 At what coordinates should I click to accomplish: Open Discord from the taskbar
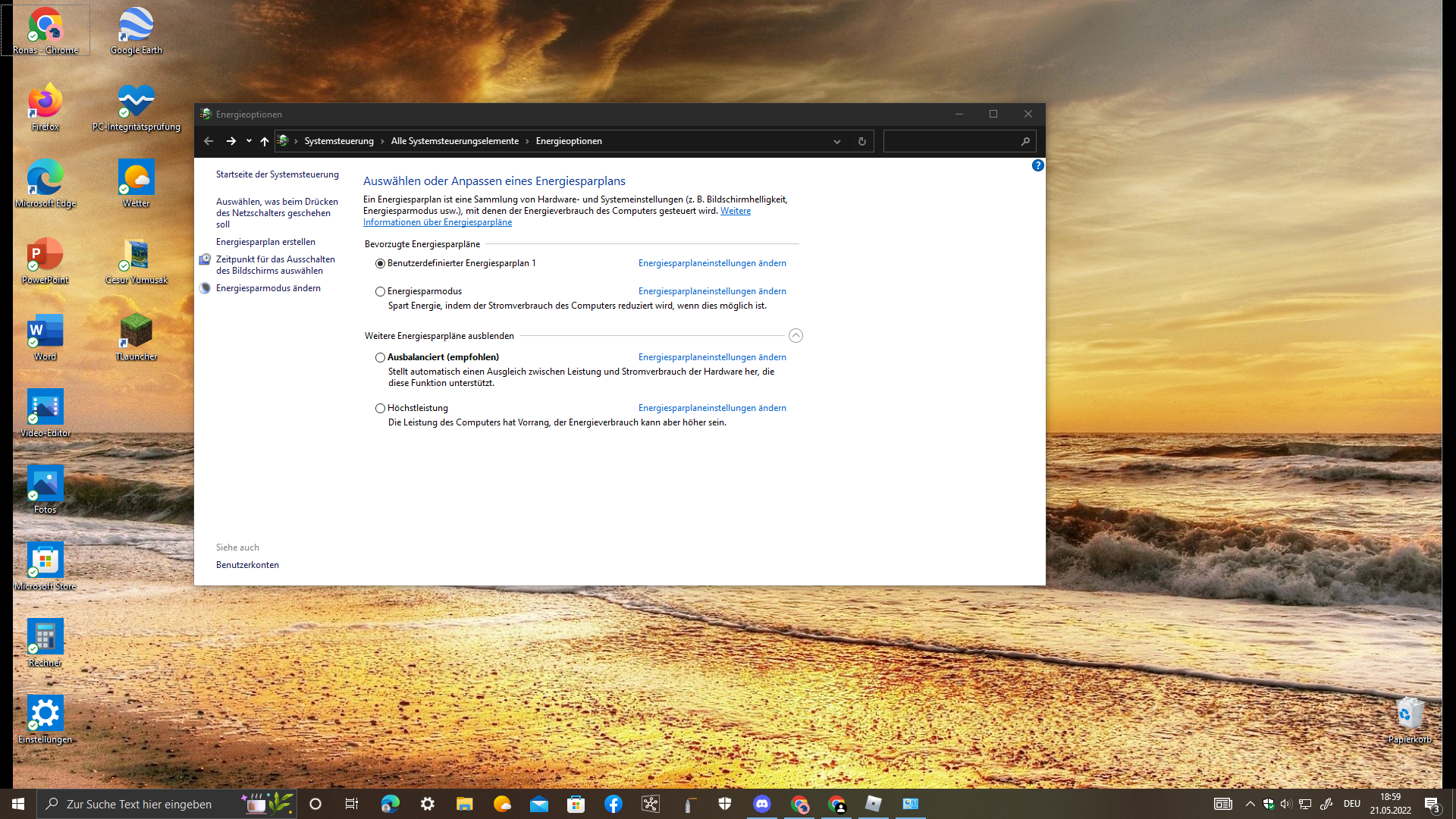762,804
